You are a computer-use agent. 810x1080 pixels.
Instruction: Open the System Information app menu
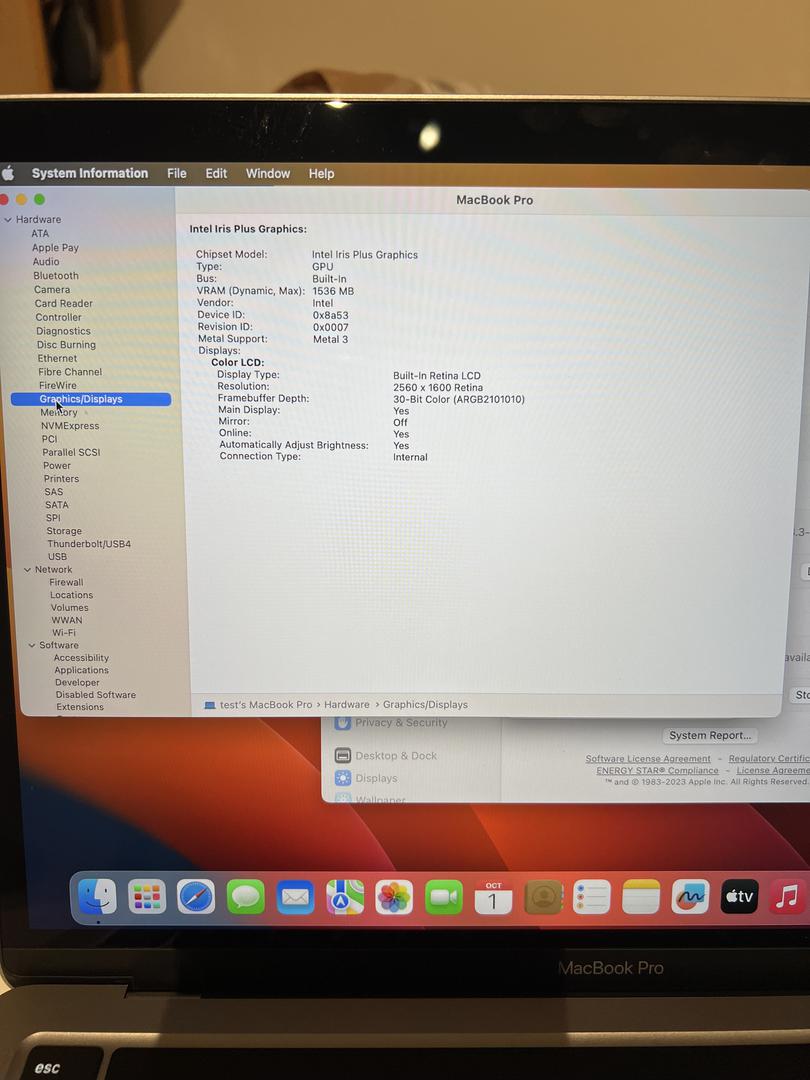(x=90, y=174)
